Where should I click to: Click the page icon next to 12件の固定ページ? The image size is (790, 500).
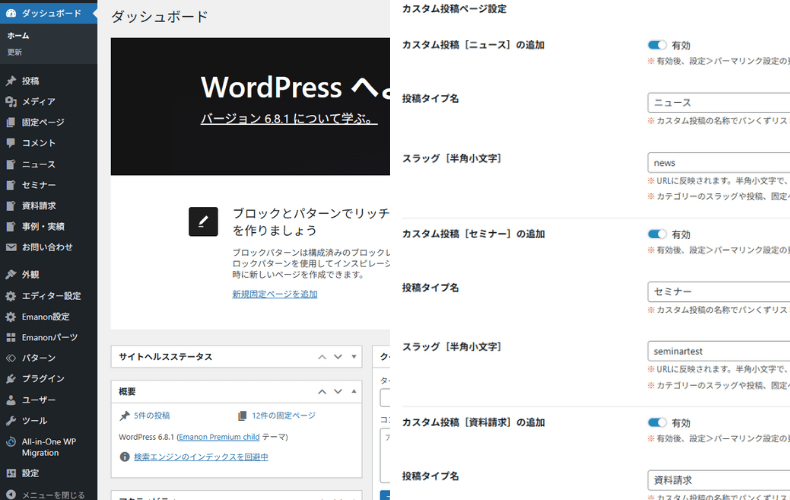[242, 415]
